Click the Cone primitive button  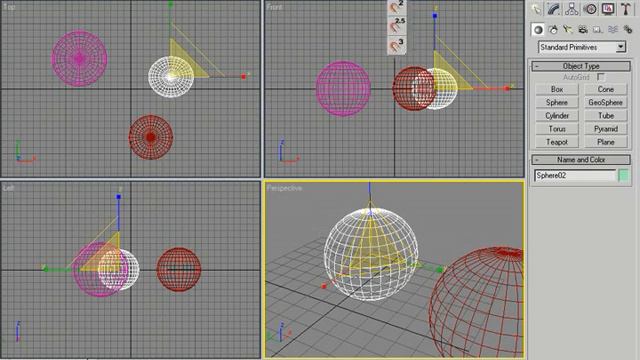point(606,89)
